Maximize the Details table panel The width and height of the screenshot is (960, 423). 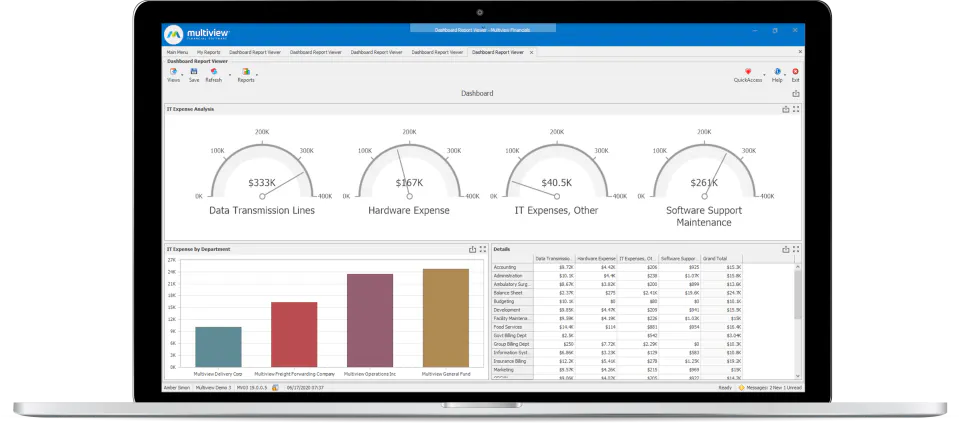click(796, 249)
